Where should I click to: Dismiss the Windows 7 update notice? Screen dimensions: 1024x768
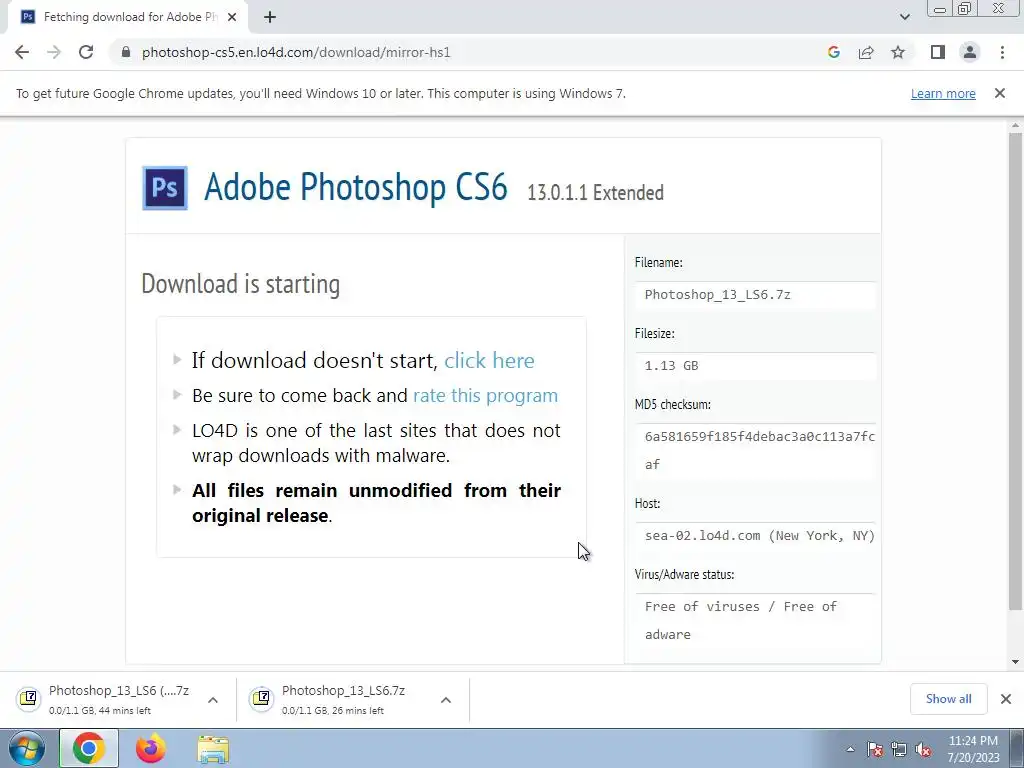pyautogui.click(x=999, y=93)
